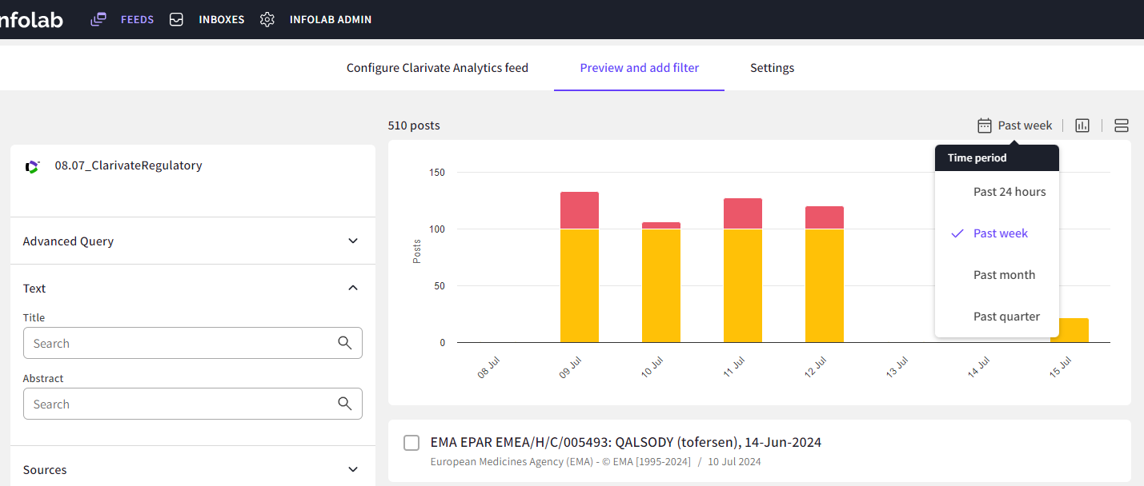This screenshot has width=1144, height=486.
Task: Open the EMA EPAR QALSODY post title
Action: 625,442
